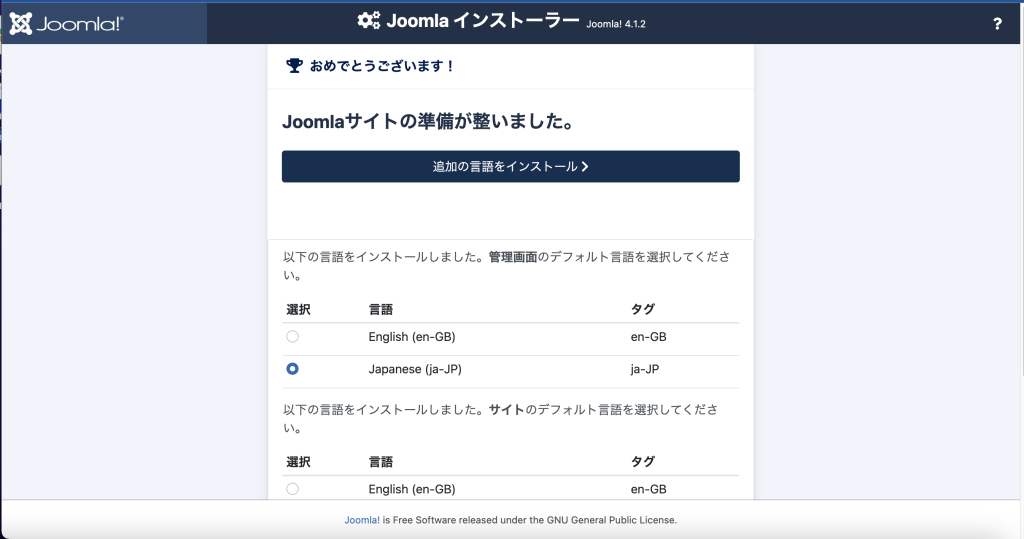Click the Joomlaサイトの準備が整いました heading
Image resolution: width=1024 pixels, height=539 pixels.
[428, 122]
